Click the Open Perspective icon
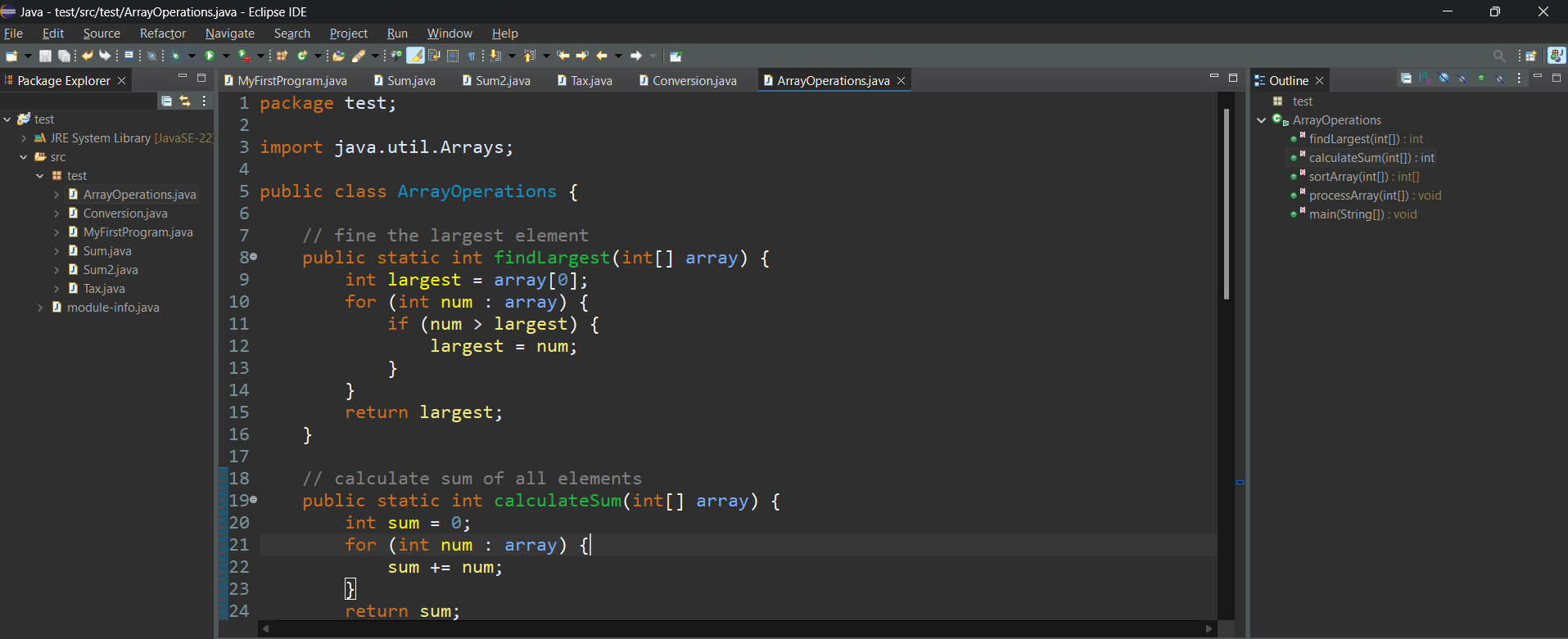Viewport: 1568px width, 639px height. point(1530,56)
